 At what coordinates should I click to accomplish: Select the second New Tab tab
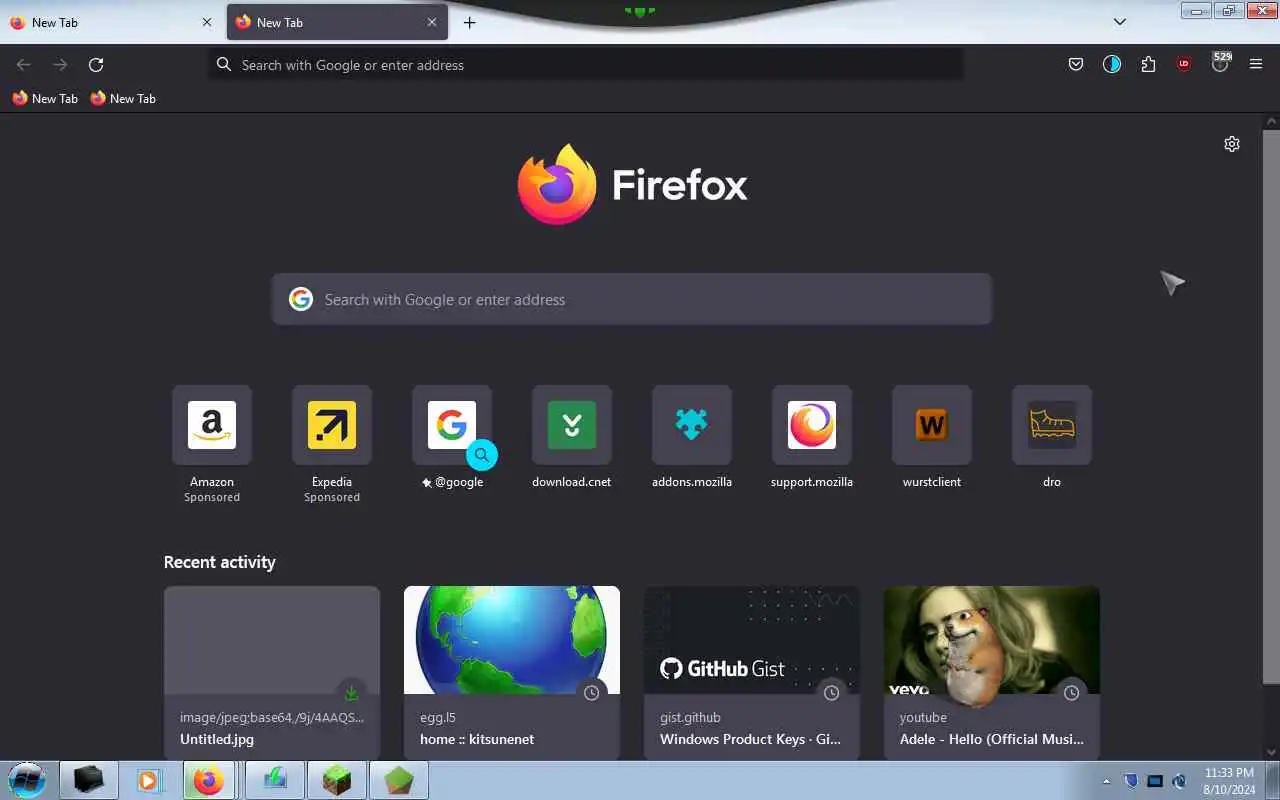coord(337,22)
